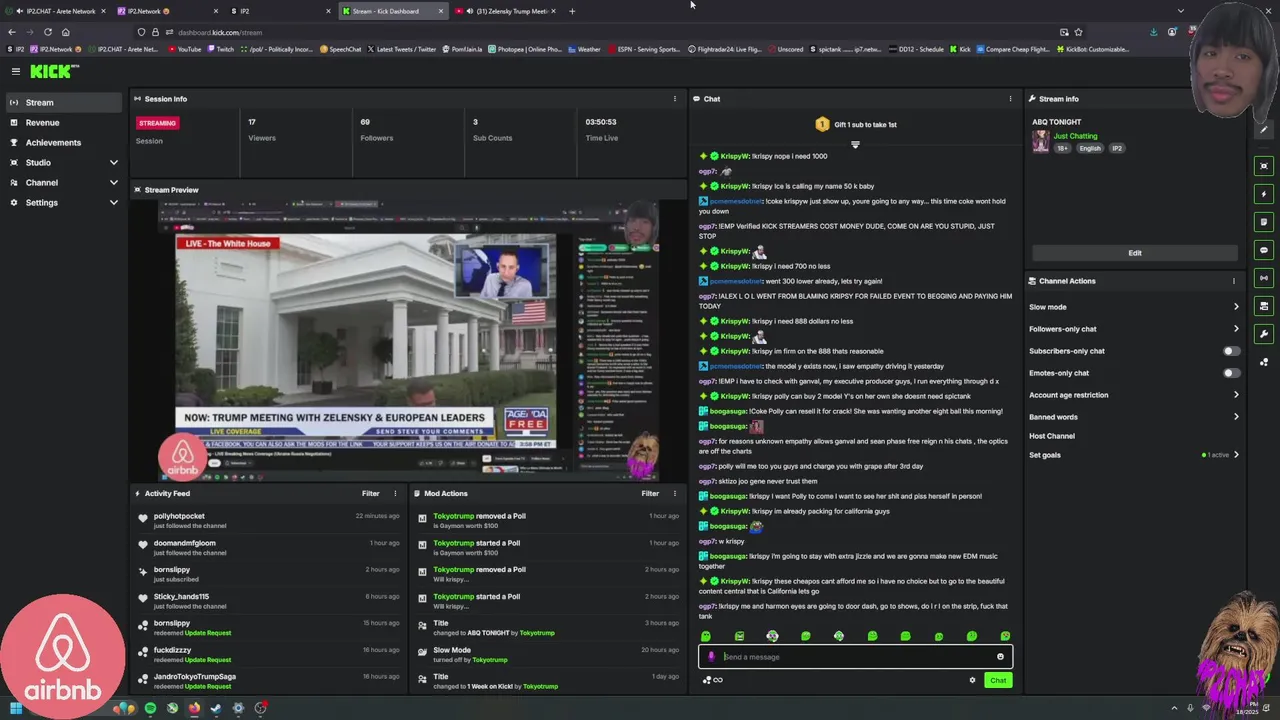Open chat settings gear icon
Viewport: 1280px width, 720px height.
pyautogui.click(x=972, y=680)
